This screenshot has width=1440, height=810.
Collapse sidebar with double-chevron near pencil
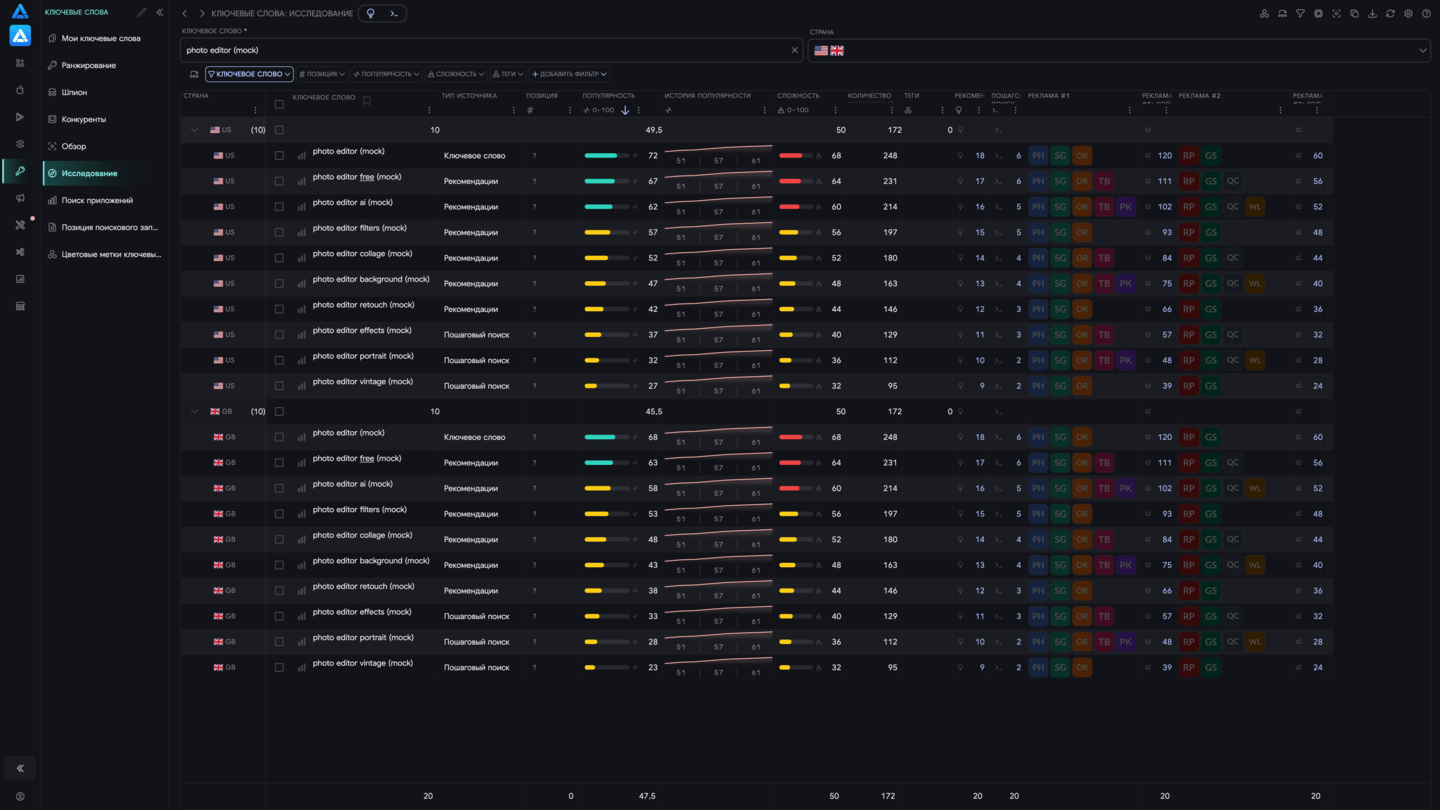point(160,13)
